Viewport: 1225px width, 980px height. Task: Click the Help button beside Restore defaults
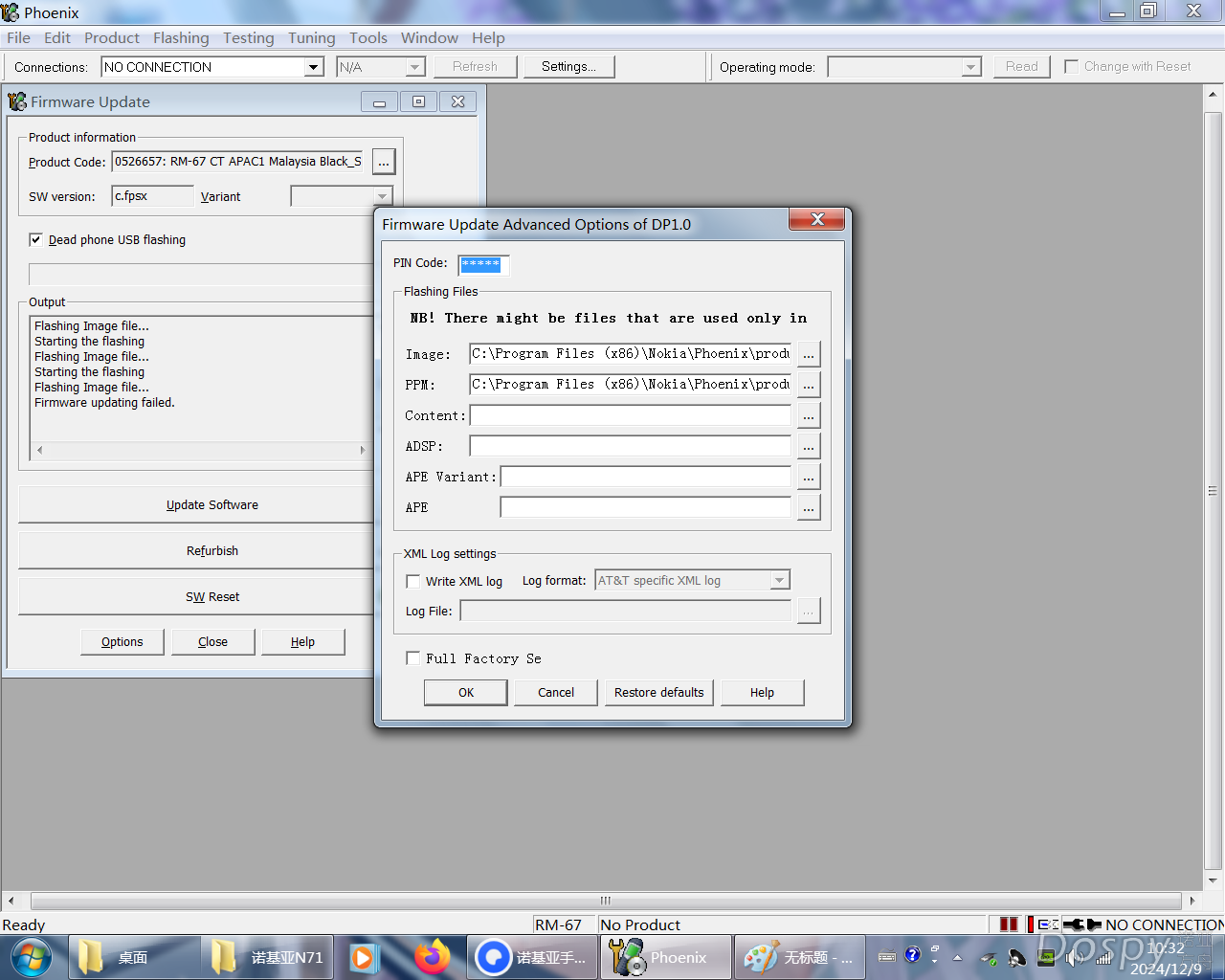tap(763, 693)
